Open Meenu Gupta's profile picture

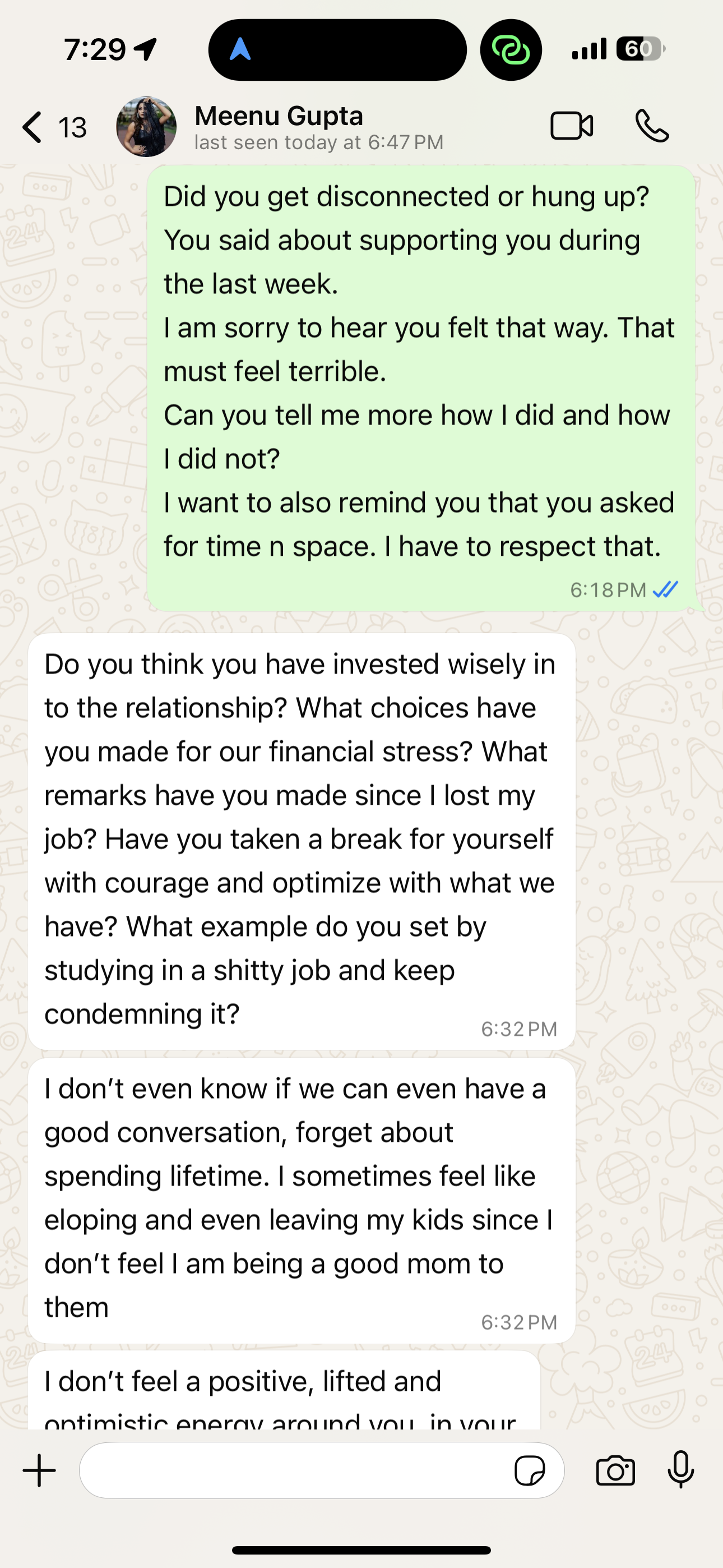[146, 127]
